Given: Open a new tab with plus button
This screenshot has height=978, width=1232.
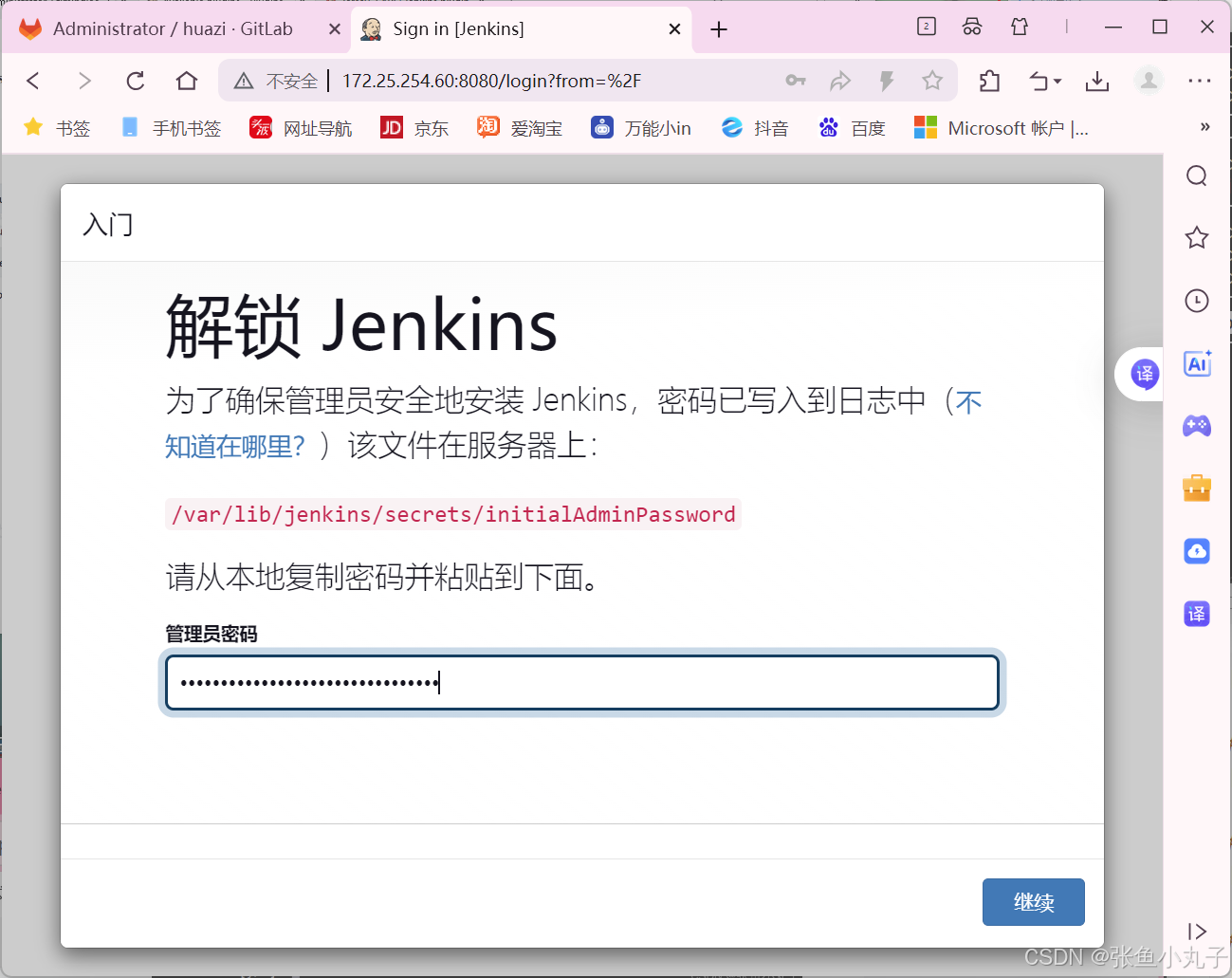Looking at the screenshot, I should click(x=719, y=29).
